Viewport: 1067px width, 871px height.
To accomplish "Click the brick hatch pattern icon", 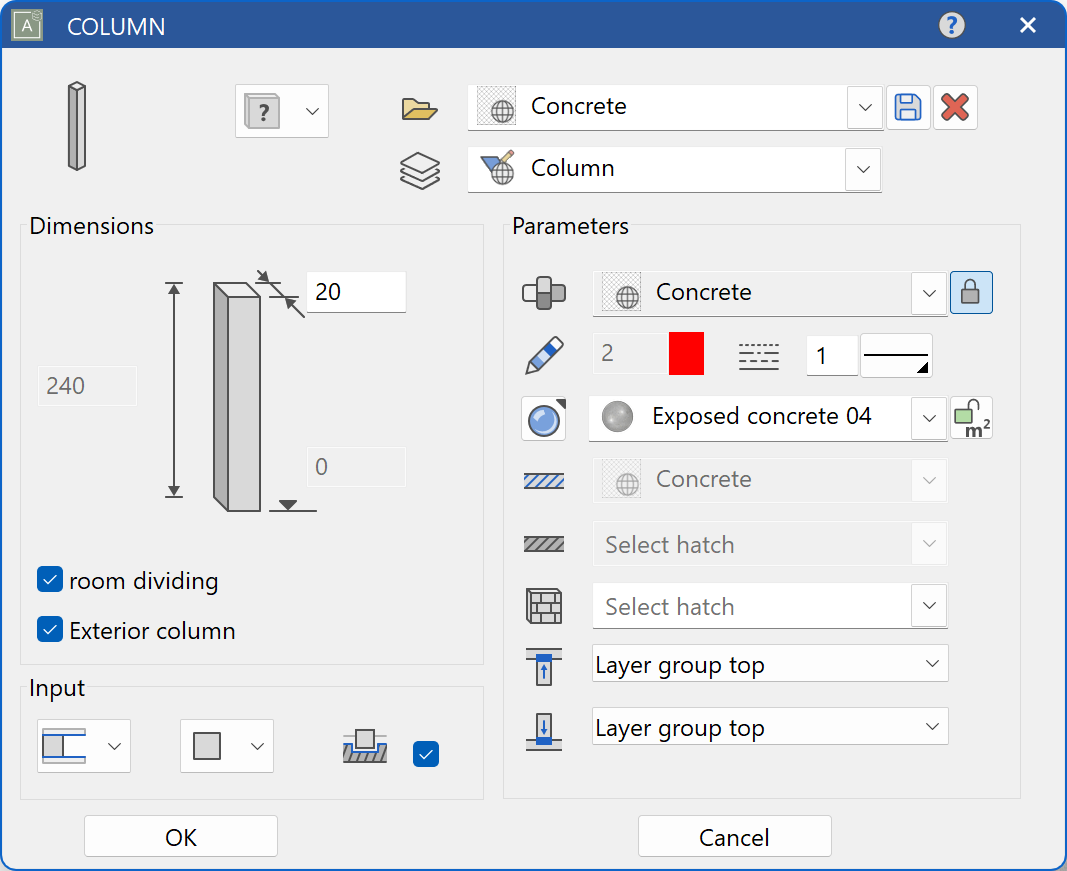I will 543,606.
